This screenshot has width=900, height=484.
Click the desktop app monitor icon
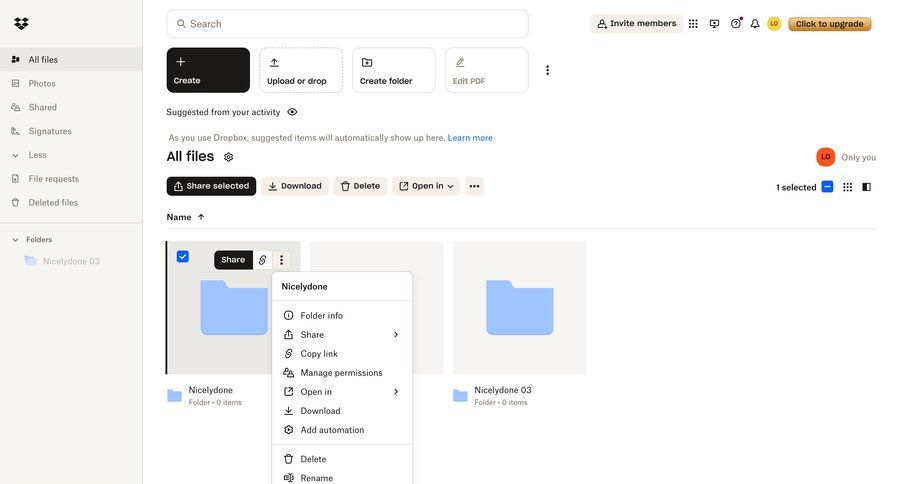[x=714, y=24]
